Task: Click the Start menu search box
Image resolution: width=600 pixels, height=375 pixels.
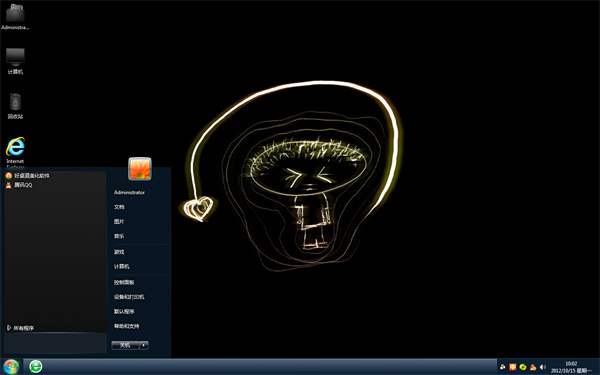Action: click(x=55, y=343)
